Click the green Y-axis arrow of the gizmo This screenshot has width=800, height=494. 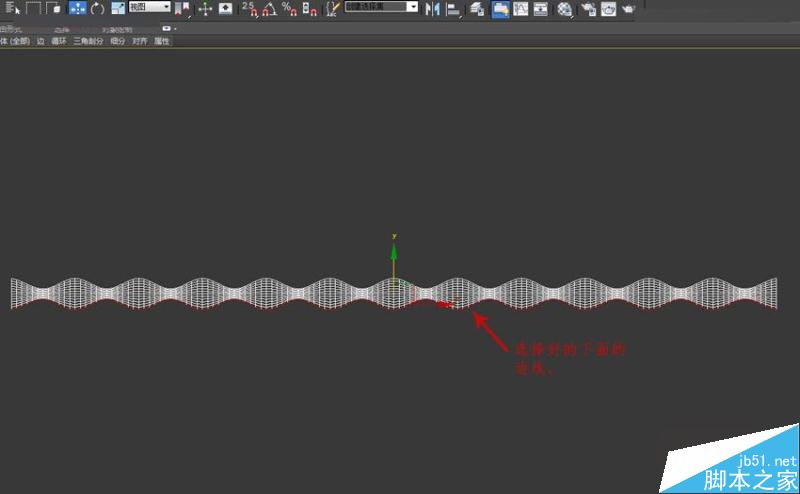393,254
